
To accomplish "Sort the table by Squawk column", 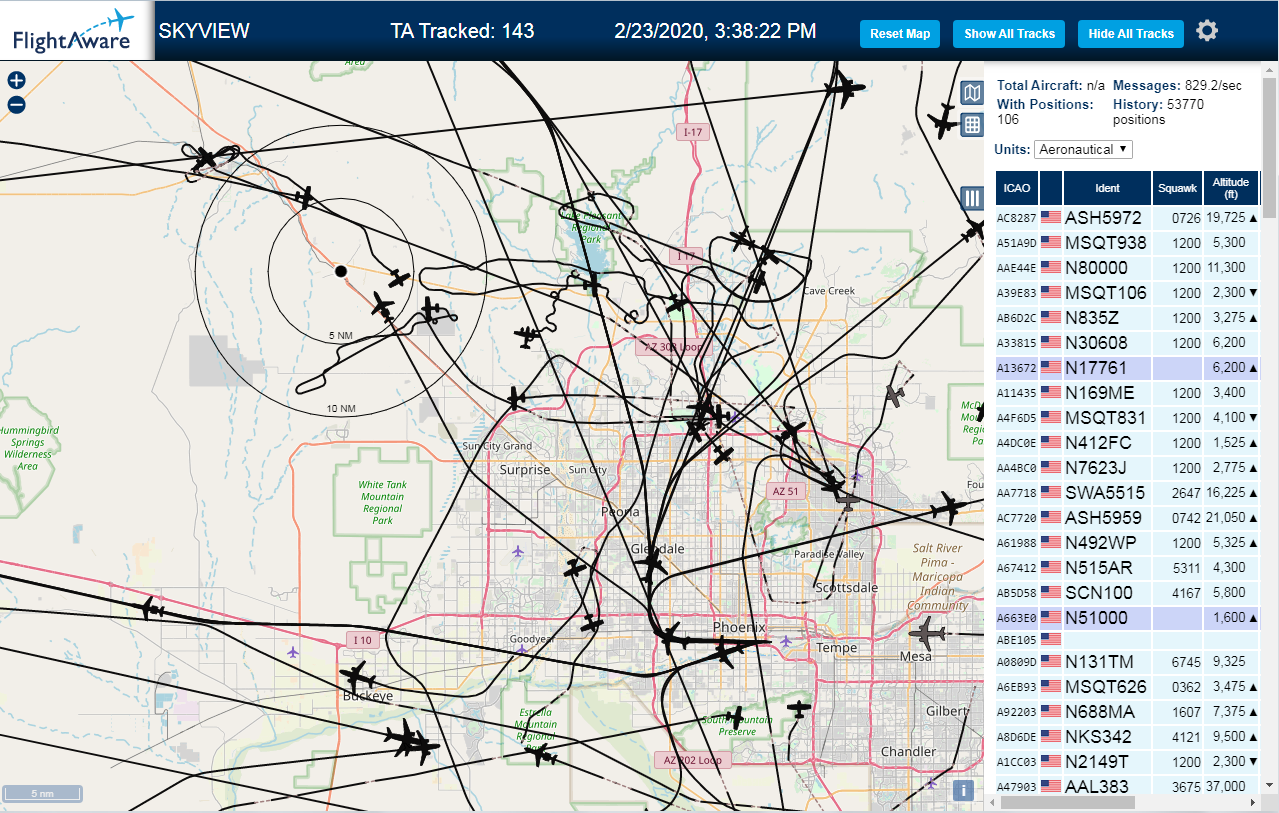I will (x=1177, y=188).
